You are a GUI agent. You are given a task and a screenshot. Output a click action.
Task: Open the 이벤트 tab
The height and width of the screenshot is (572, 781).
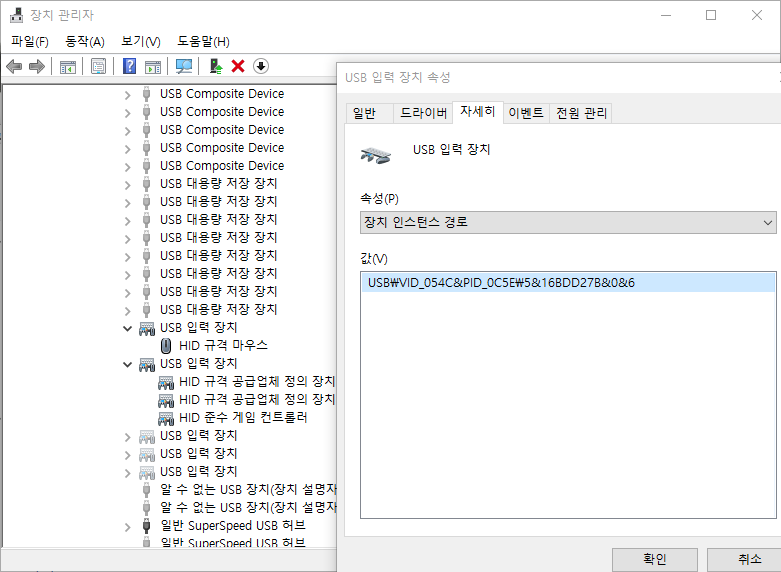coord(526,113)
